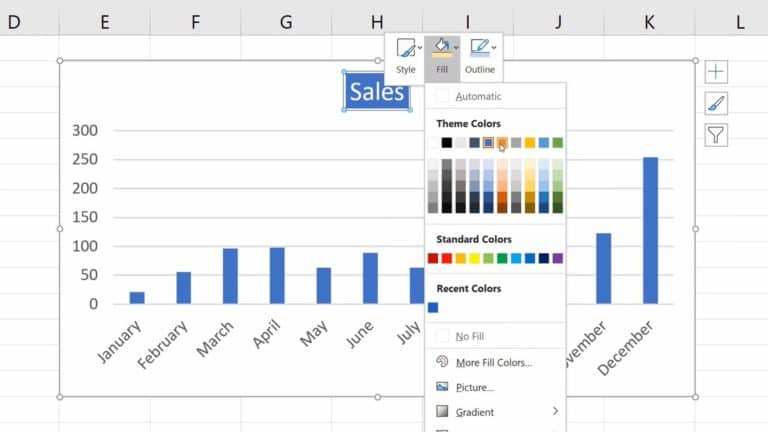Pick yellow standard color
Screen dimensions: 768x432
(475, 258)
